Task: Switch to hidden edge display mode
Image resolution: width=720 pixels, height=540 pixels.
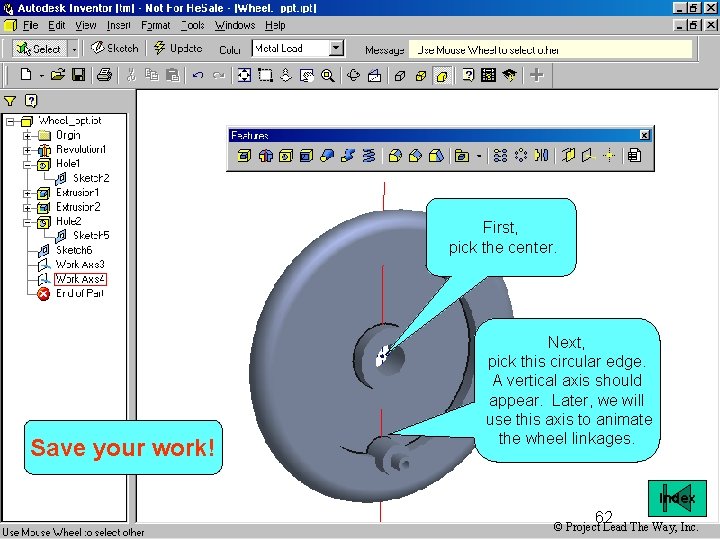Action: pyautogui.click(x=421, y=75)
